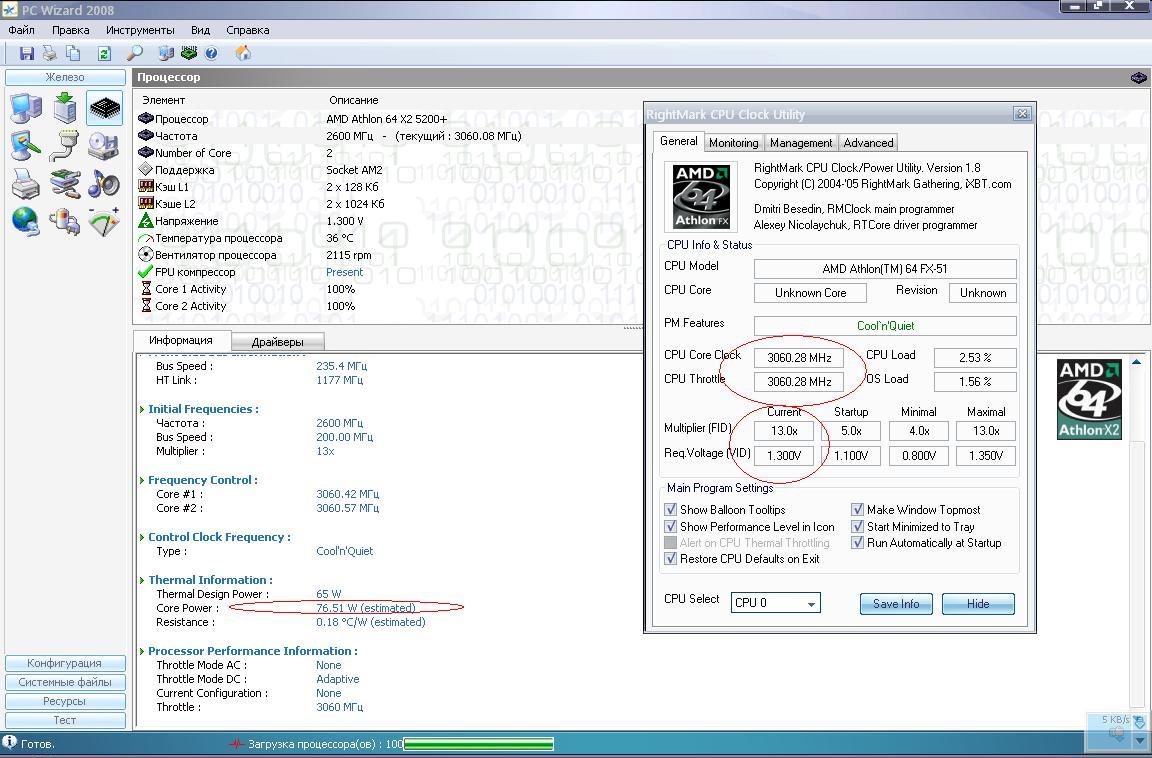Select the Power battery and plug icon

(65, 222)
